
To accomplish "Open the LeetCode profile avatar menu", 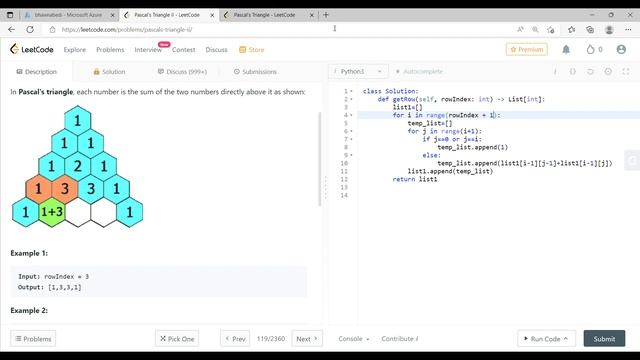I will pos(621,49).
